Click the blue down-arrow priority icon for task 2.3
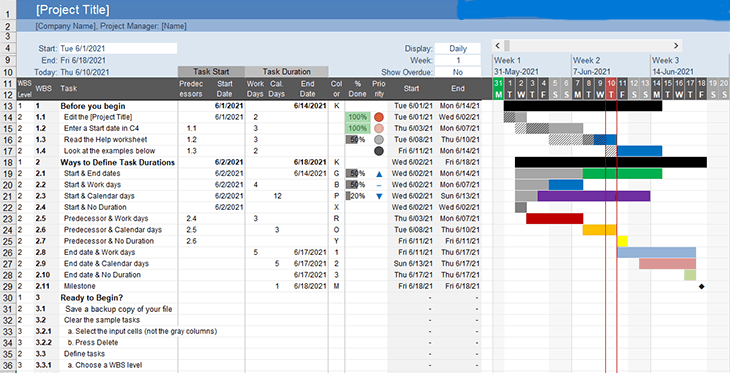The width and height of the screenshot is (730, 373). pos(379,196)
